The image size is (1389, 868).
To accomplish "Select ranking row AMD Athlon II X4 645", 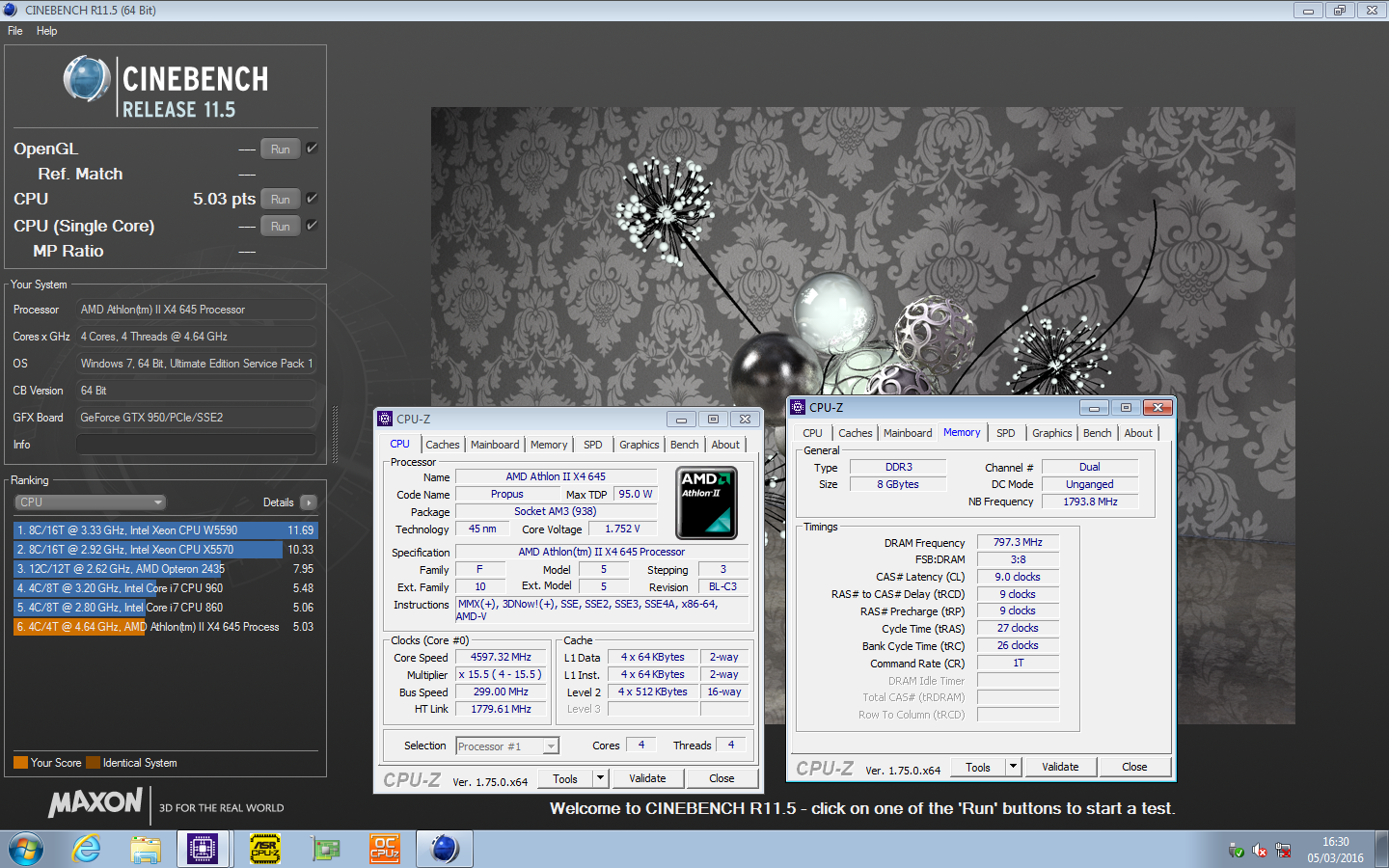I will (x=165, y=627).
